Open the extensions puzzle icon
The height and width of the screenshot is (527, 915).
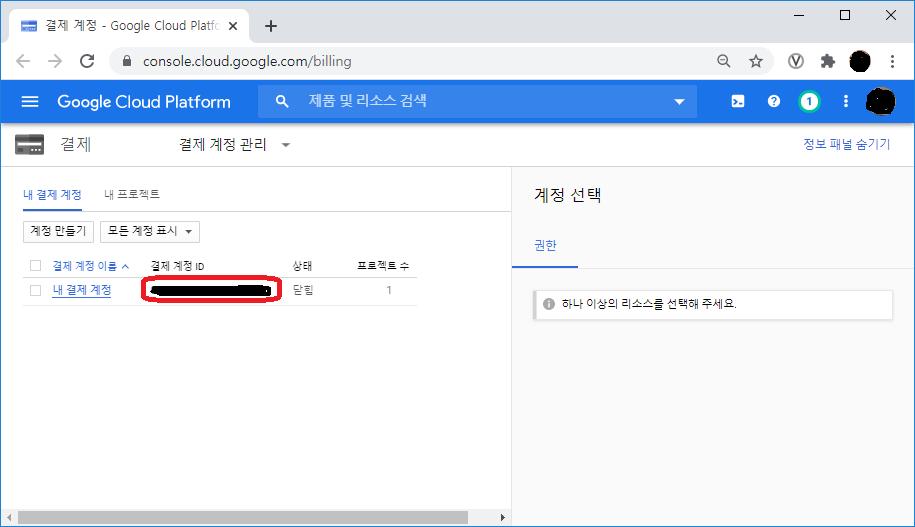pos(827,61)
